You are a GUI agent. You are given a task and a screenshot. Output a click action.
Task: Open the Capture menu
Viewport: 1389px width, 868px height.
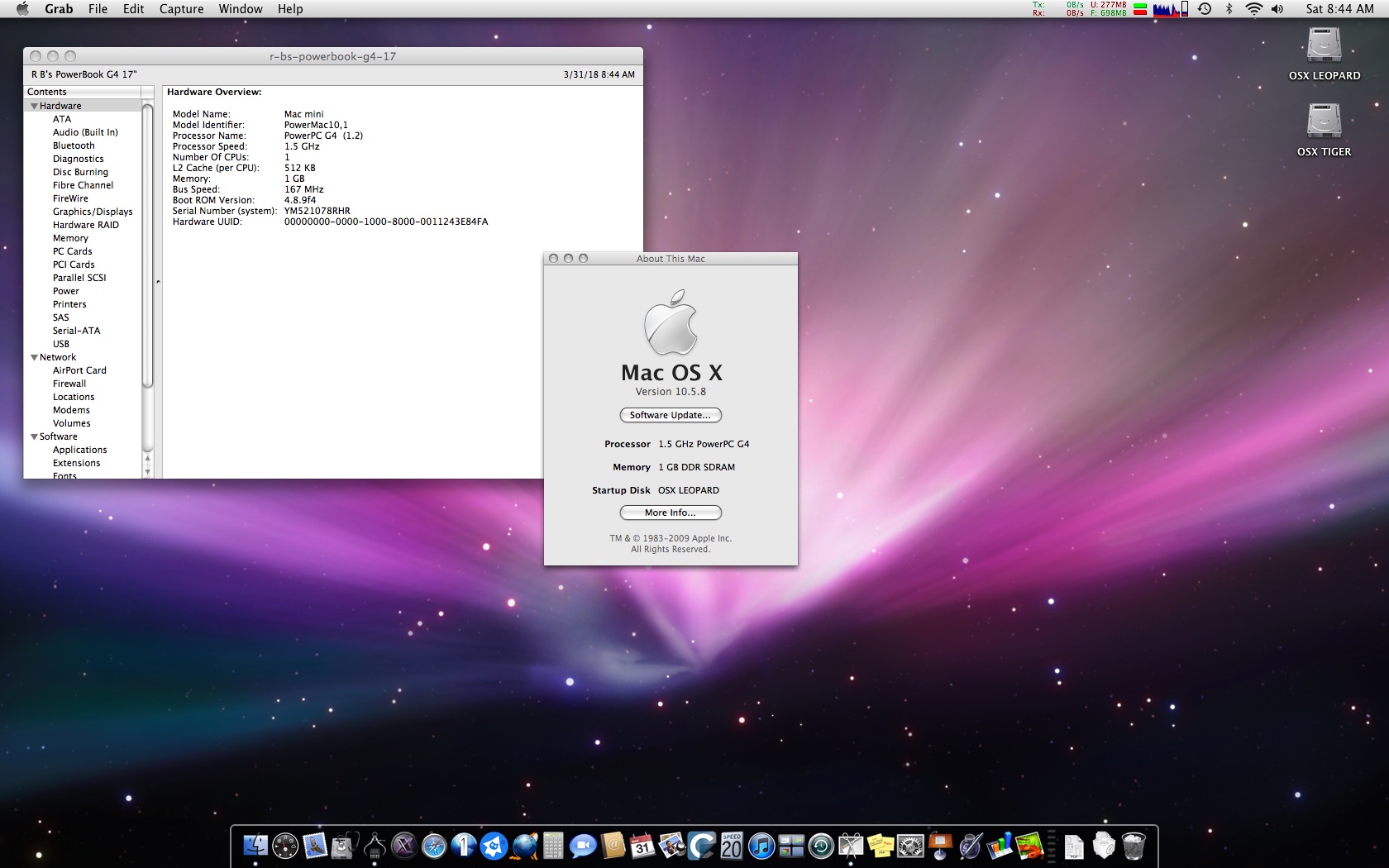(x=181, y=9)
